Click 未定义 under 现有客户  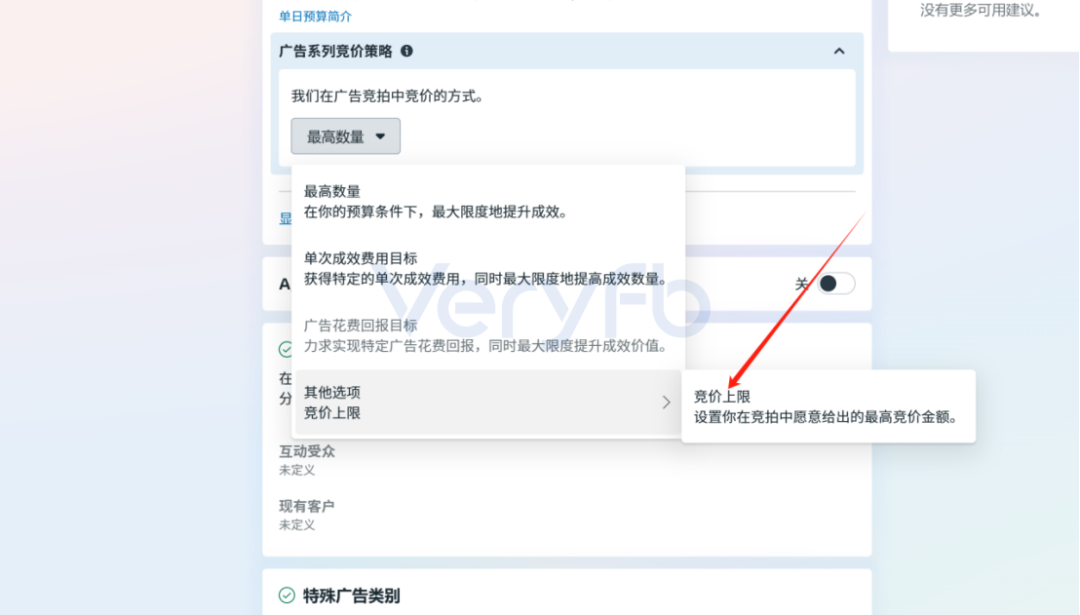297,525
